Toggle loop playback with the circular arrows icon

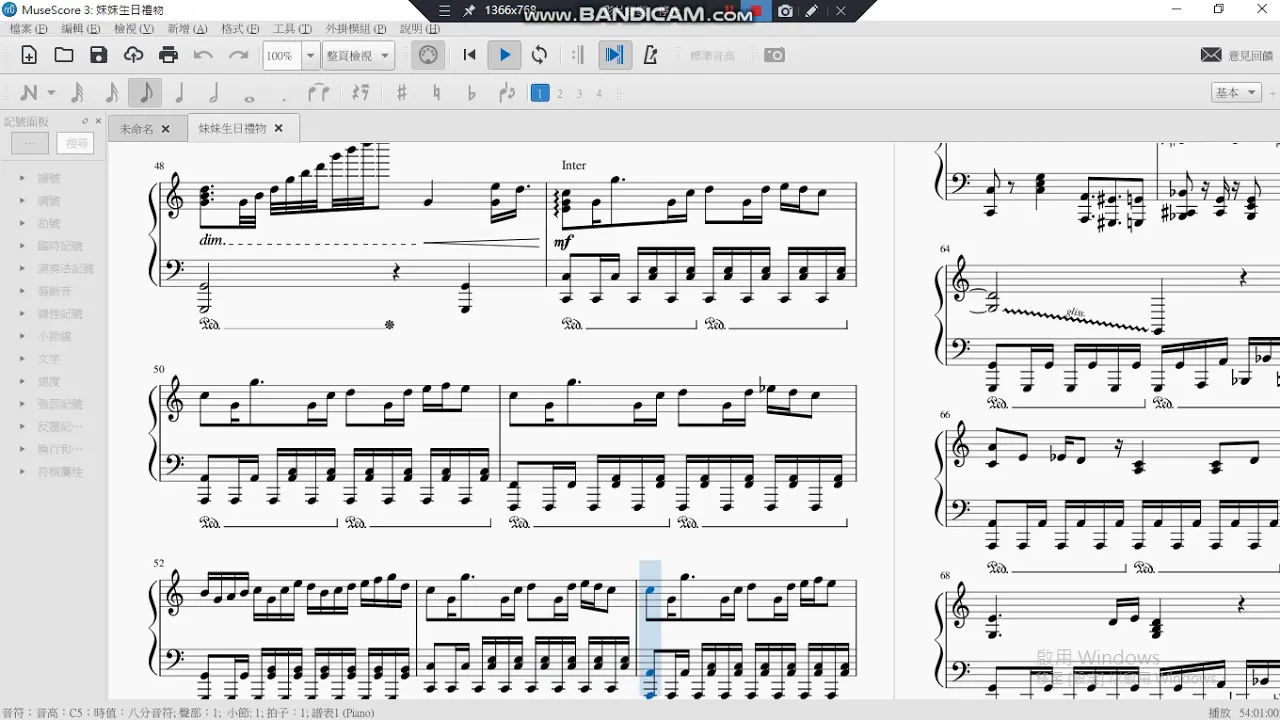pyautogui.click(x=540, y=55)
